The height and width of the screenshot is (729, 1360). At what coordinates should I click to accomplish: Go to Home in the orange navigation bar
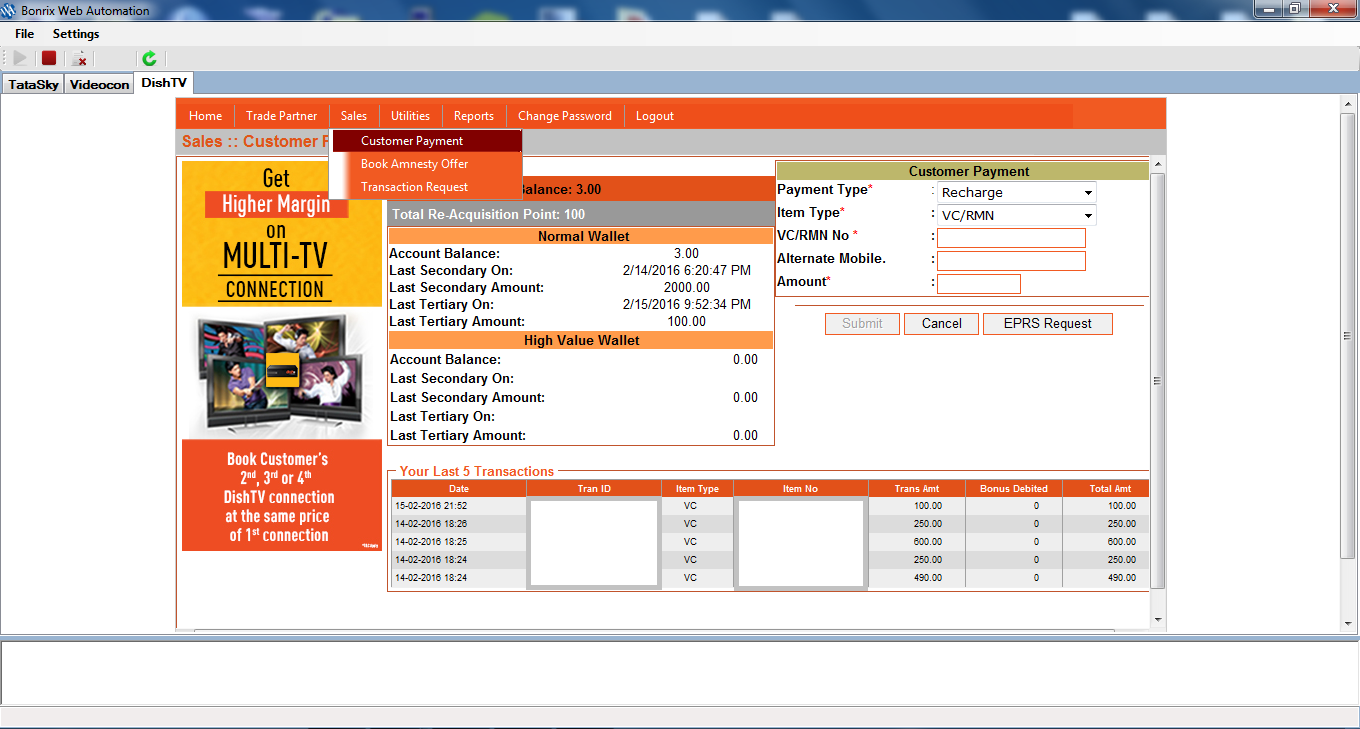[205, 116]
